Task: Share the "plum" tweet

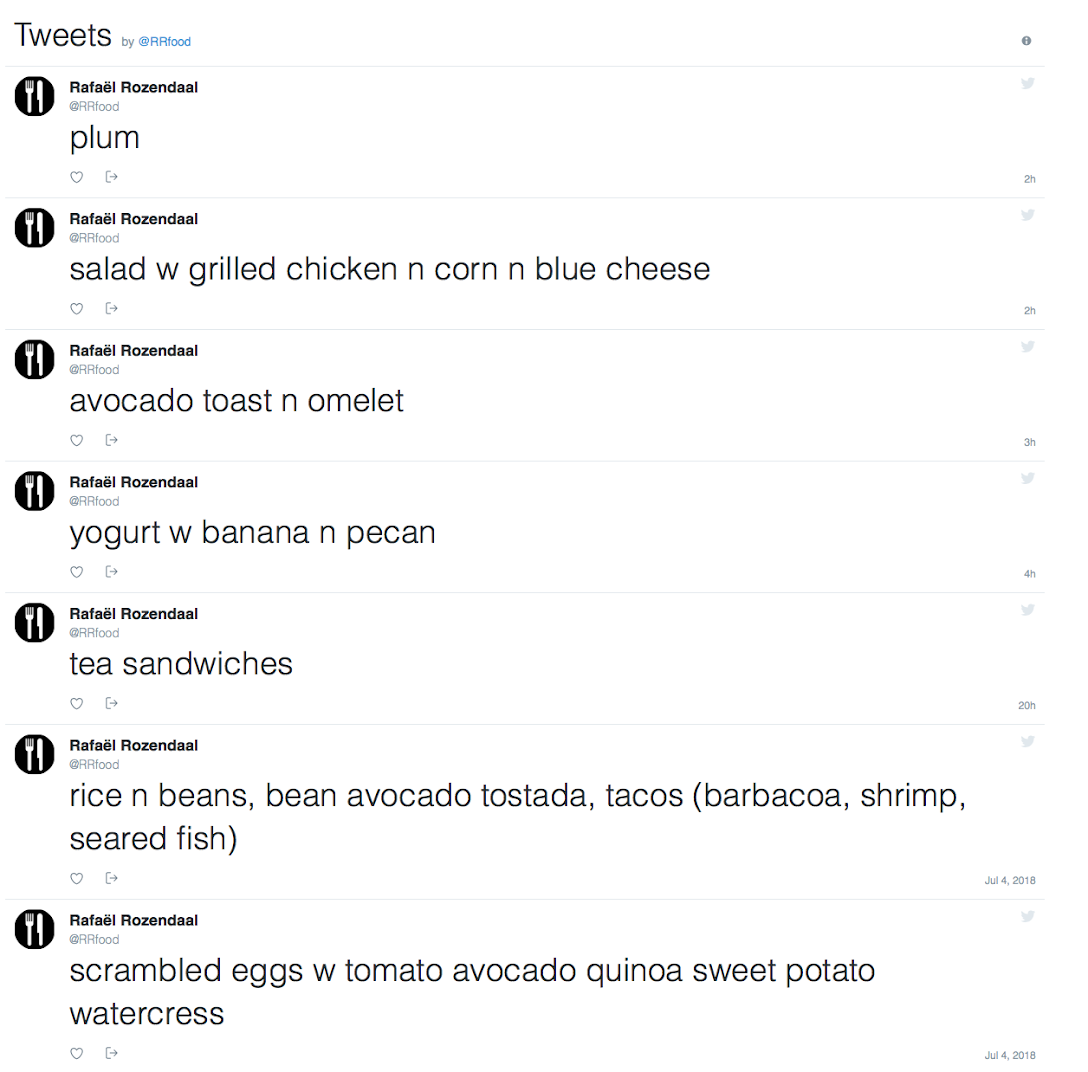Action: pos(111,177)
